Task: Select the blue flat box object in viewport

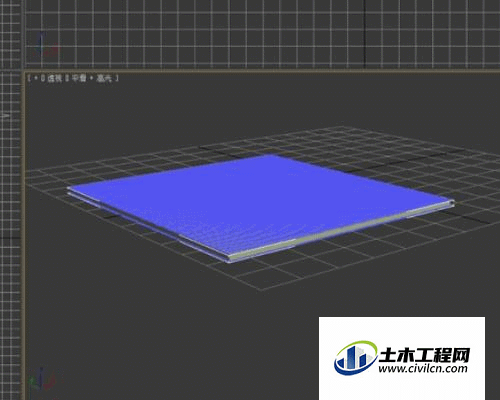Action: pyautogui.click(x=260, y=207)
